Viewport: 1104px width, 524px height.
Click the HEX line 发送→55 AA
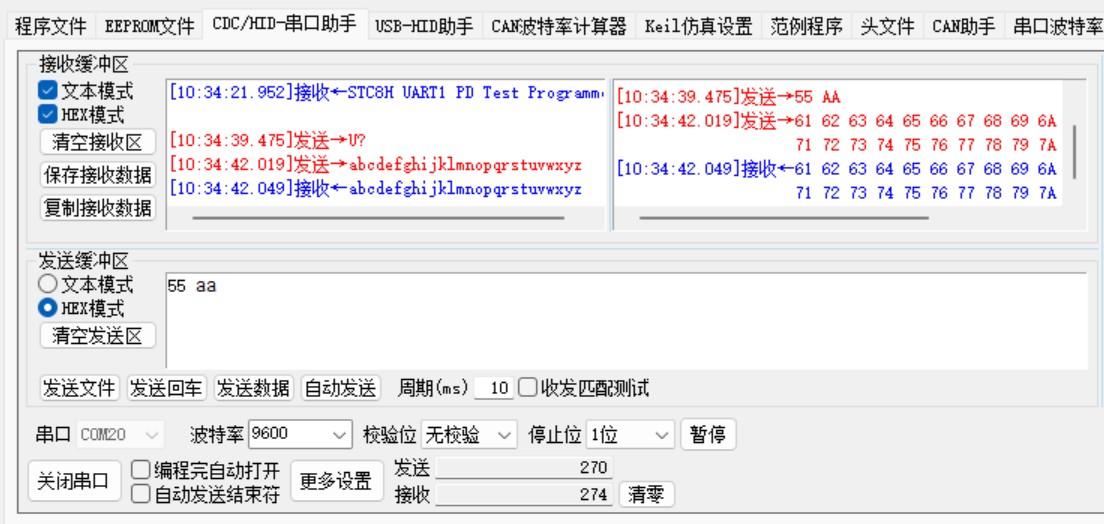tap(729, 97)
